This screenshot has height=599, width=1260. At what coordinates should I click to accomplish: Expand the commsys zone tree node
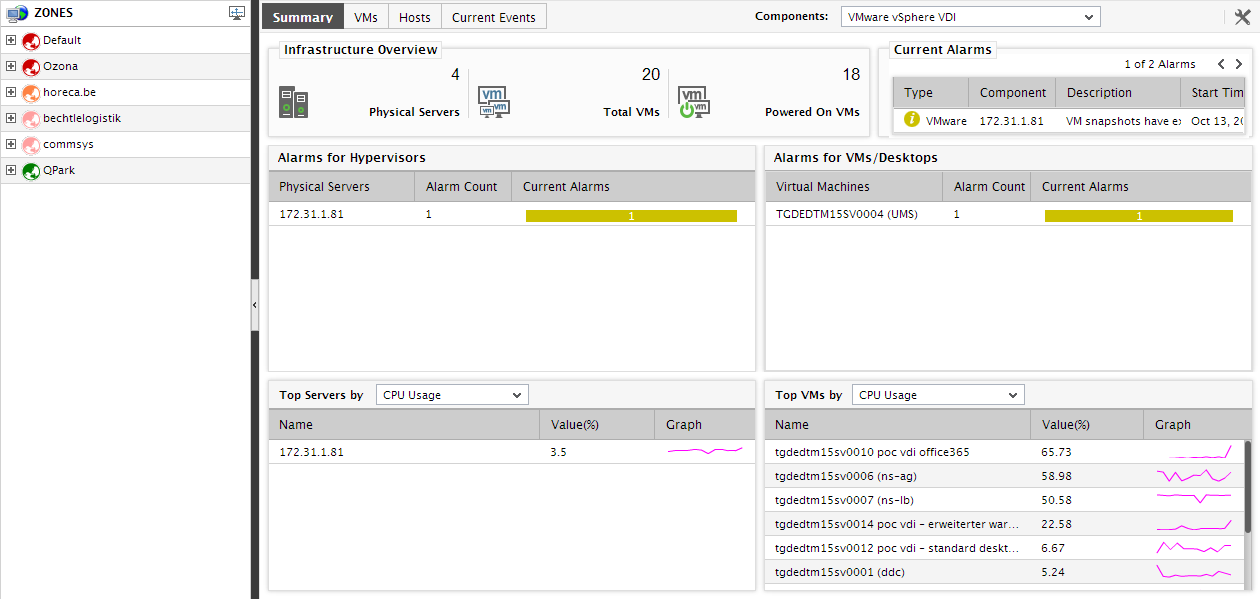(11, 144)
